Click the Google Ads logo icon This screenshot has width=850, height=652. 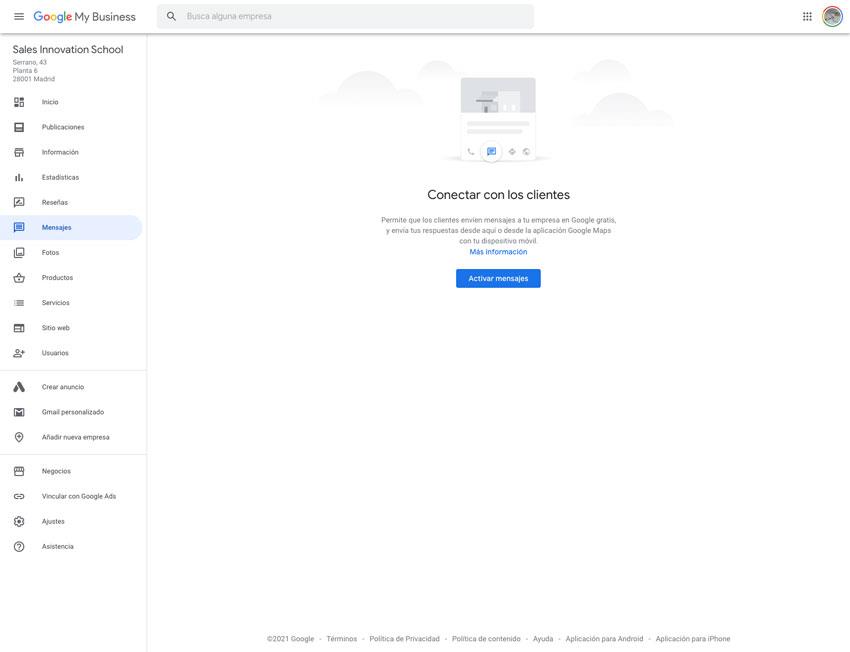point(19,387)
